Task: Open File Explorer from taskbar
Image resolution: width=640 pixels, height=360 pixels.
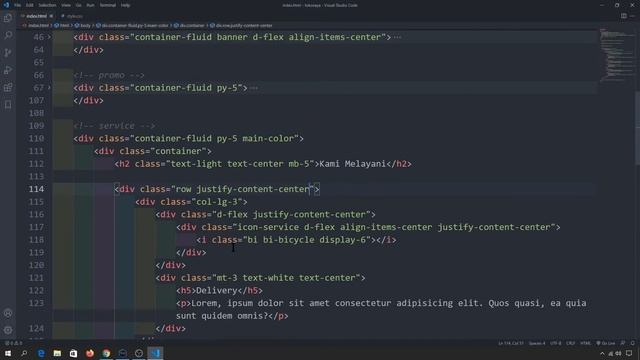Action: pos(57,353)
